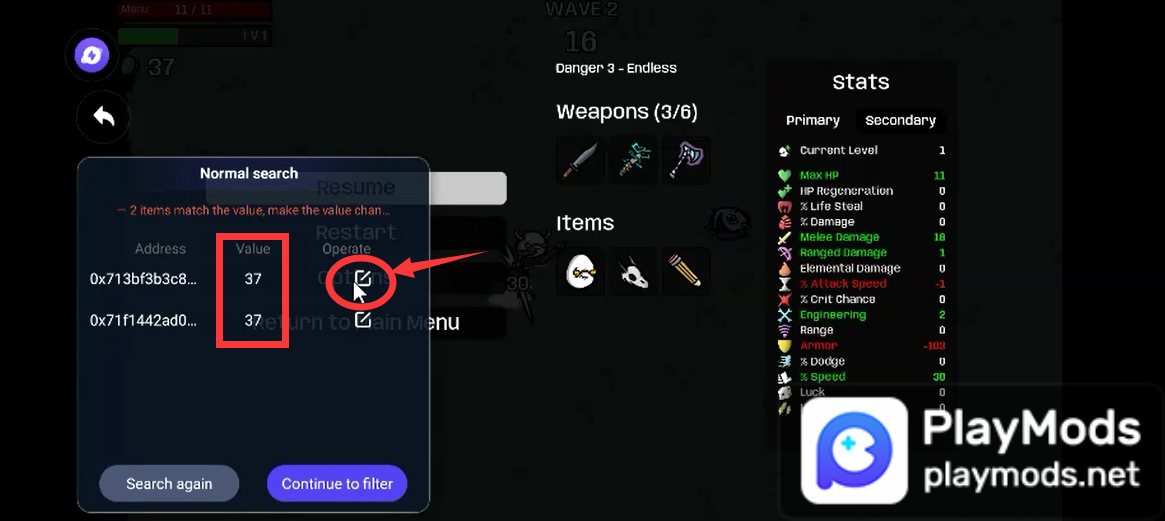Select the knife weapon slot
This screenshot has height=521, width=1165.
pos(580,160)
